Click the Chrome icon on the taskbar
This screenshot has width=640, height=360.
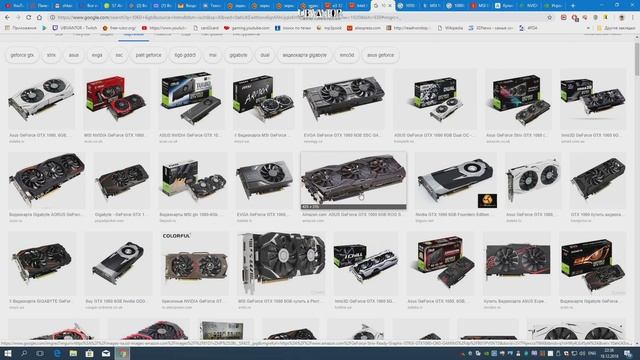point(122,353)
